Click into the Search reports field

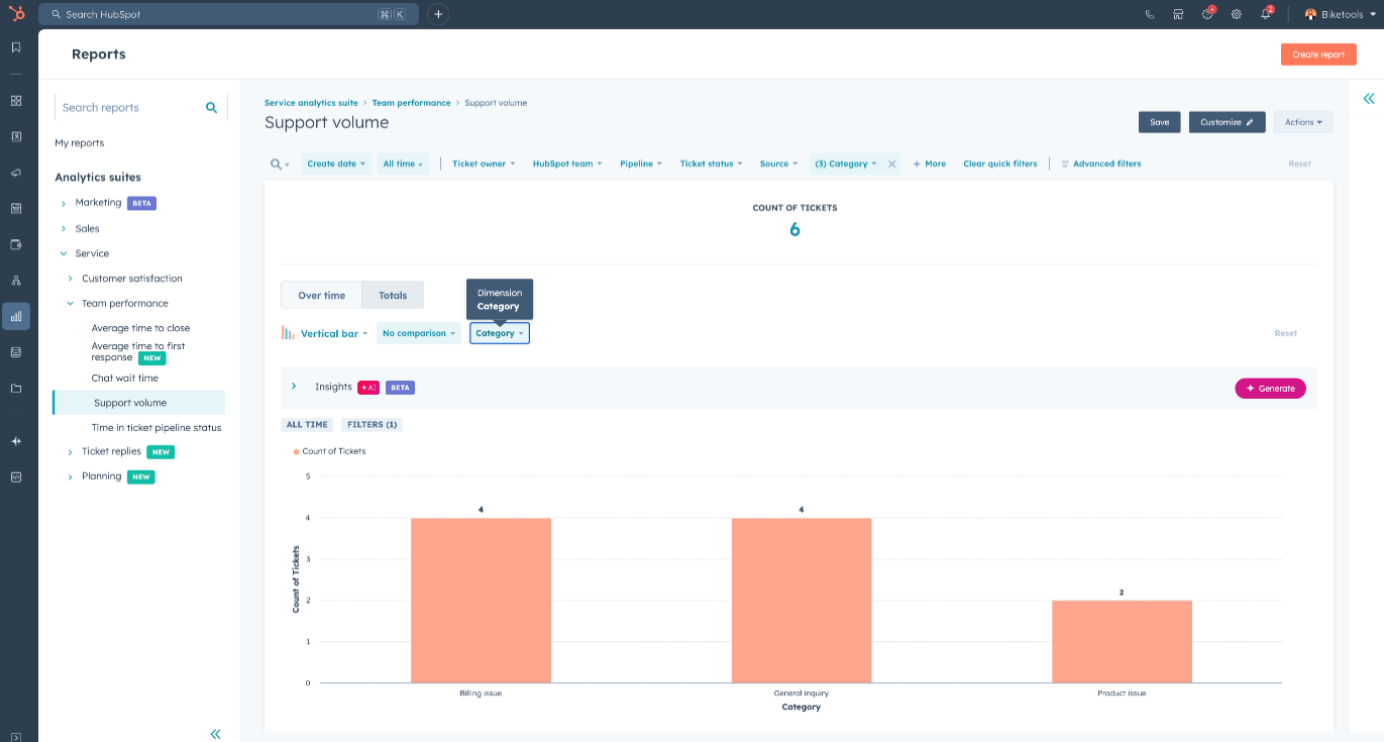pyautogui.click(x=130, y=107)
